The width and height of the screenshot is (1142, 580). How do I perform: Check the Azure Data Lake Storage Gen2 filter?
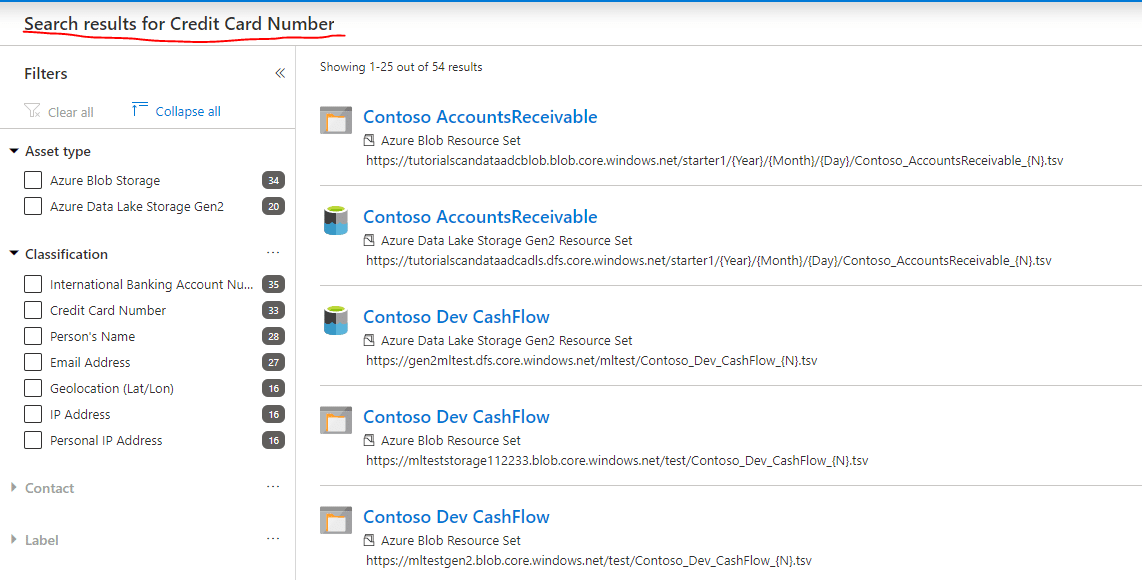pyautogui.click(x=33, y=206)
